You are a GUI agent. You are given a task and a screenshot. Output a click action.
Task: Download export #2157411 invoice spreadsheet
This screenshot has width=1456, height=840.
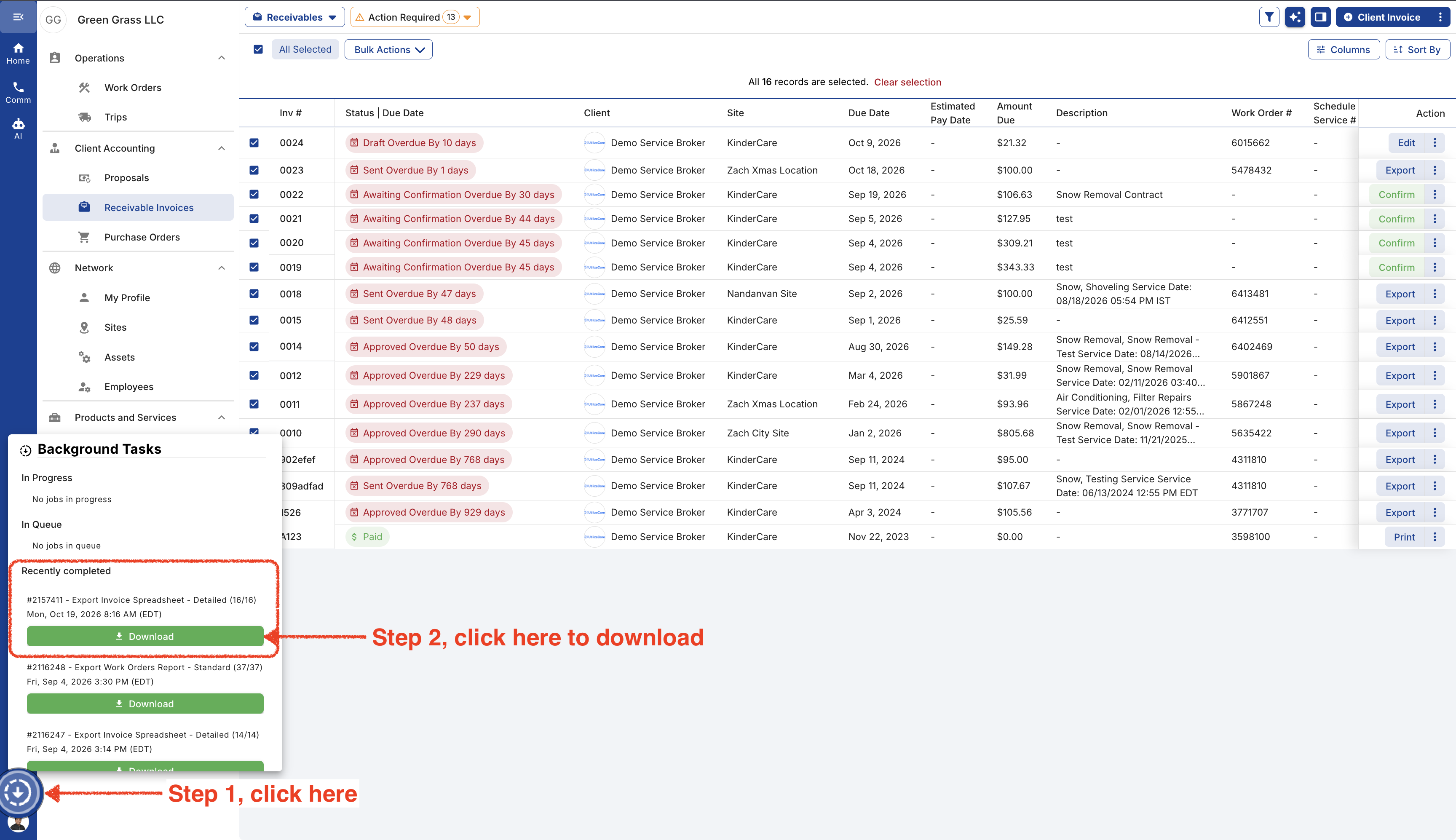[145, 637]
